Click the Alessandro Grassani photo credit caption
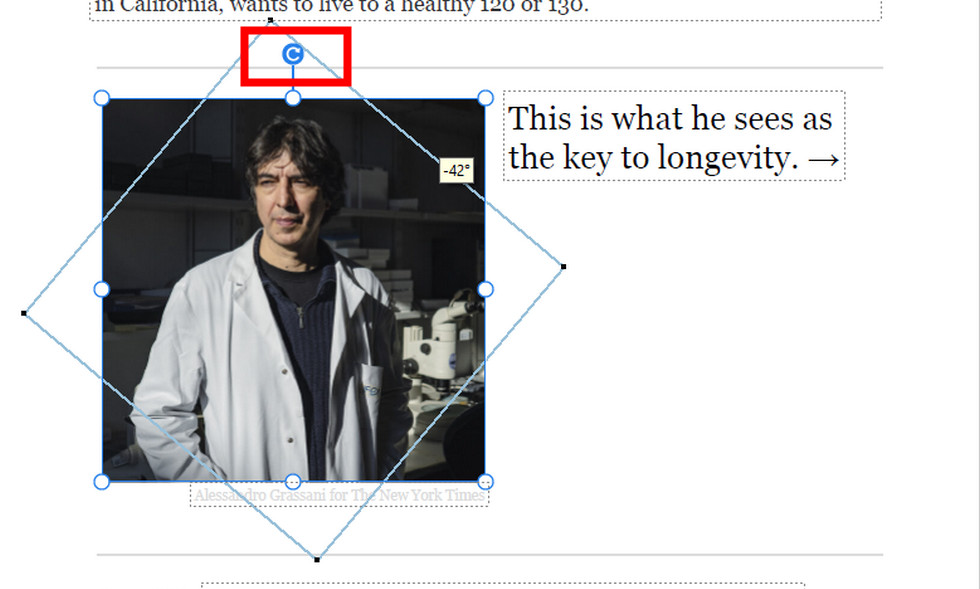This screenshot has height=589, width=980. 339,495
